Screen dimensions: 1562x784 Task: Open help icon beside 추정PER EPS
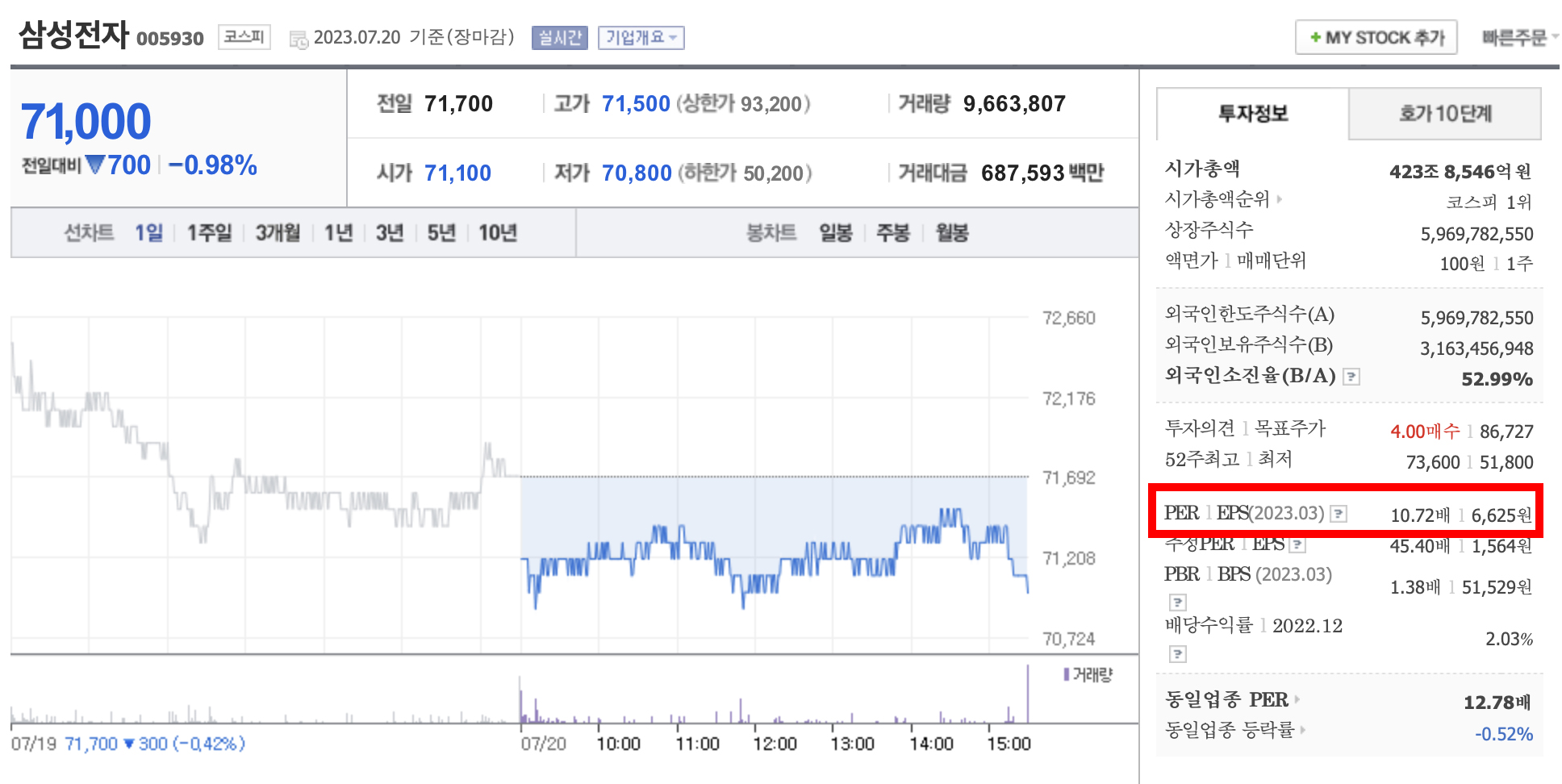coord(1297,545)
